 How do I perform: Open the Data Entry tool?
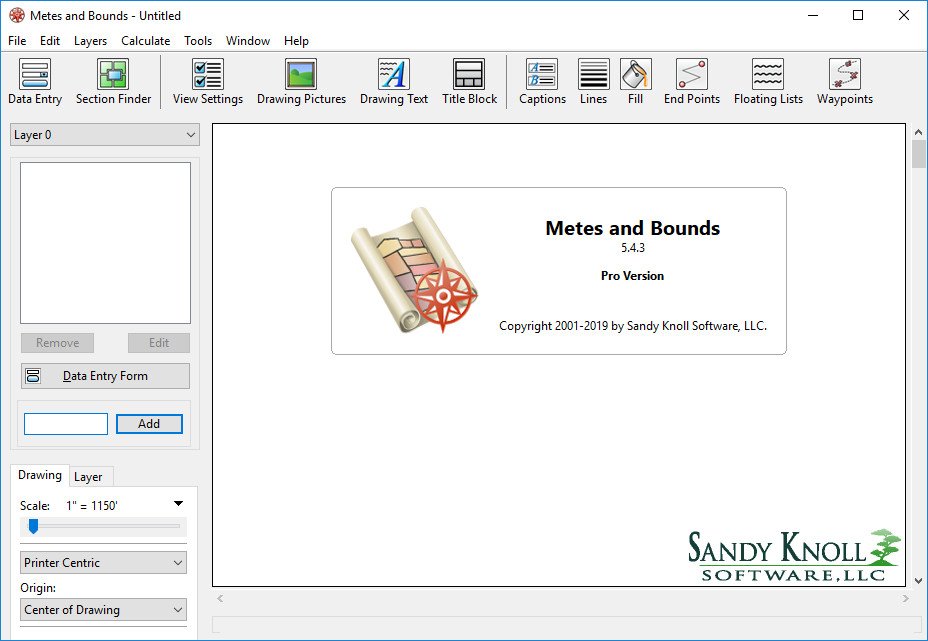35,82
